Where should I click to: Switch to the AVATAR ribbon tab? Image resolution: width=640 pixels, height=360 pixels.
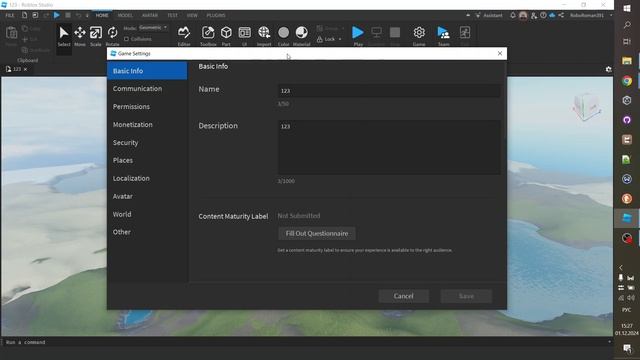coord(150,15)
